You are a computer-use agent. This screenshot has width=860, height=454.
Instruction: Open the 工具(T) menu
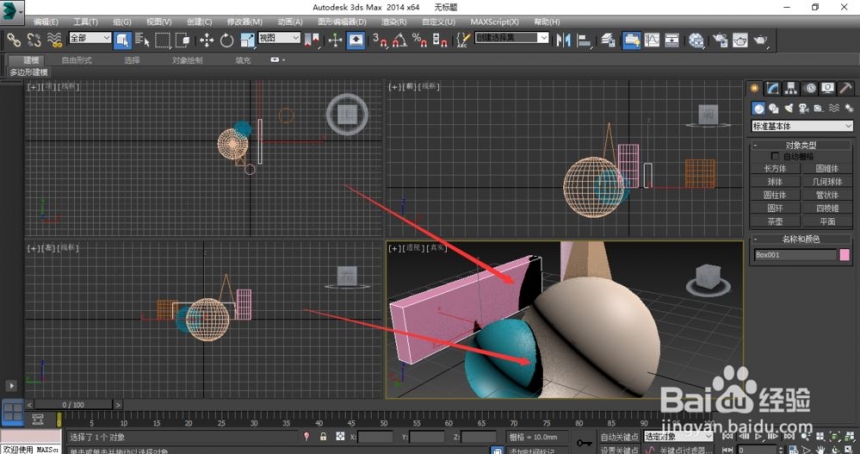point(85,22)
